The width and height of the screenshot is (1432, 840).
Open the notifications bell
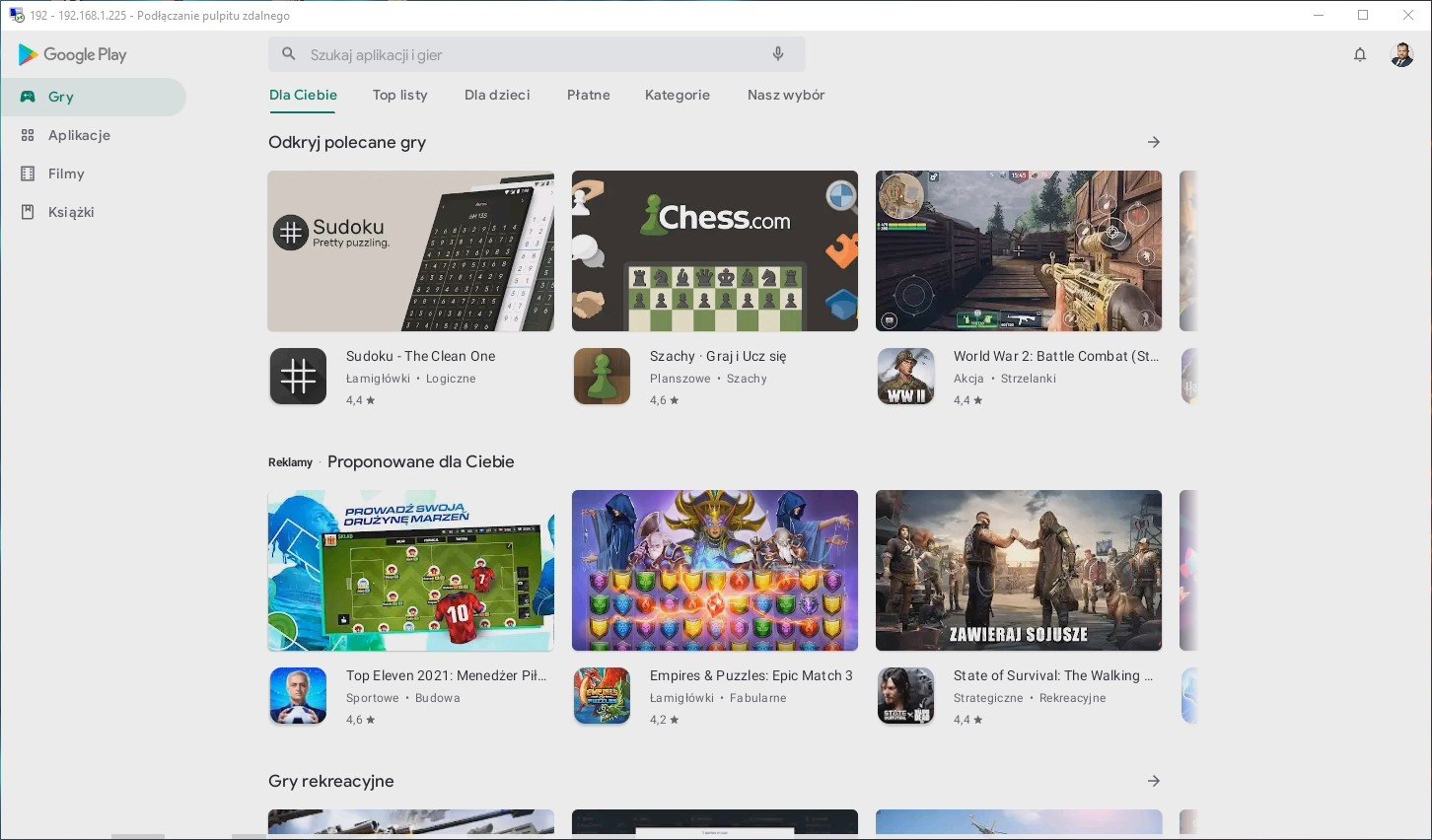[x=1360, y=55]
